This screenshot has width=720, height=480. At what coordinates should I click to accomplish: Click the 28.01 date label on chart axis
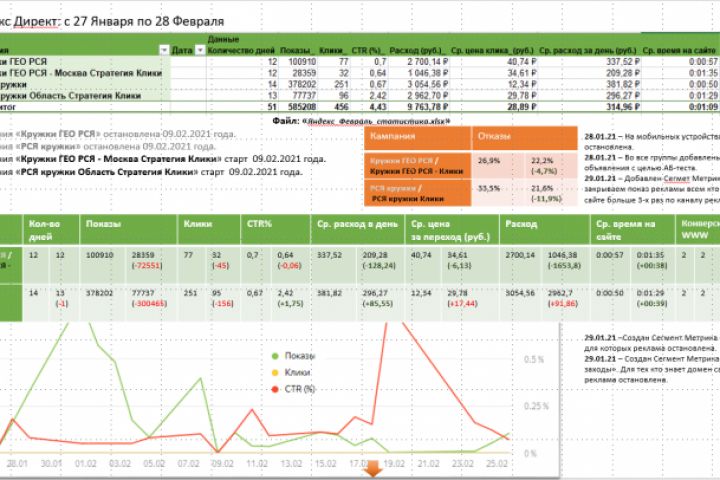17,464
